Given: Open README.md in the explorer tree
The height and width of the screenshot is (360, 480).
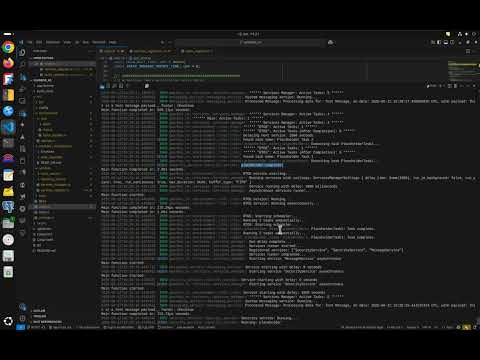Looking at the screenshot, I should click(46, 250).
